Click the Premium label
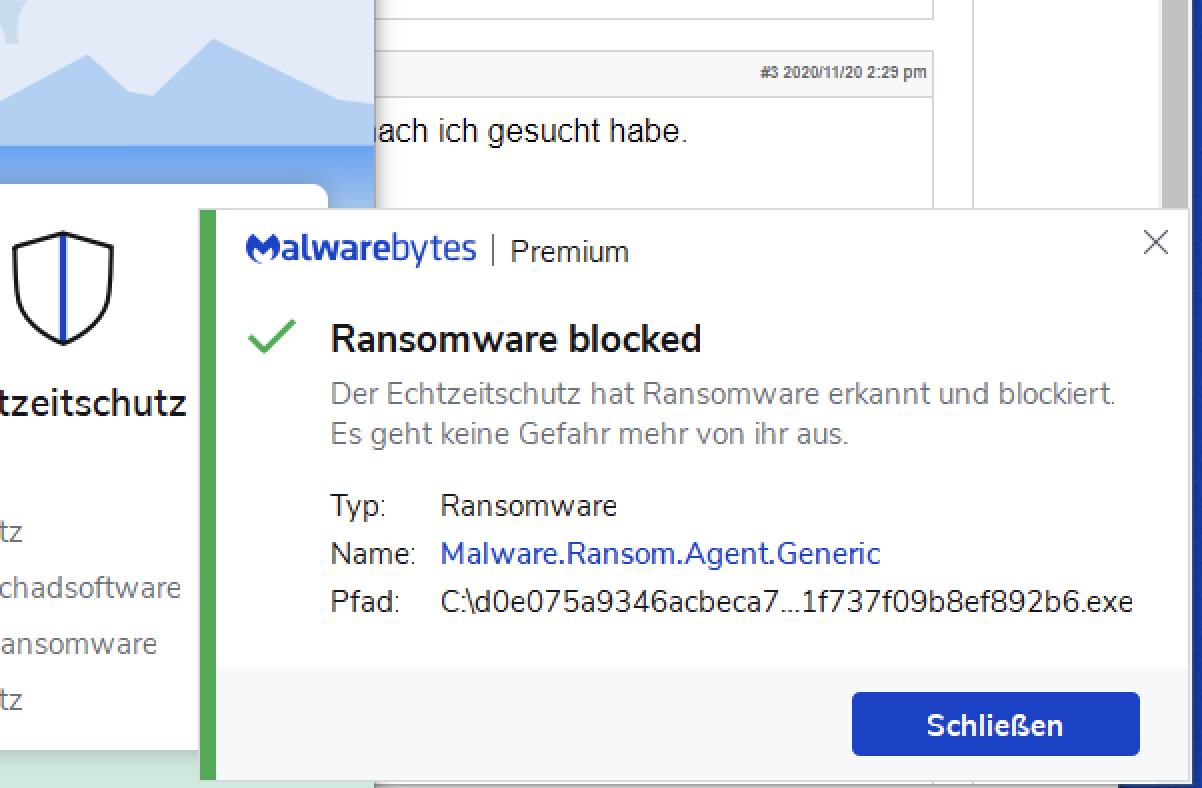This screenshot has width=1202, height=788. click(569, 251)
